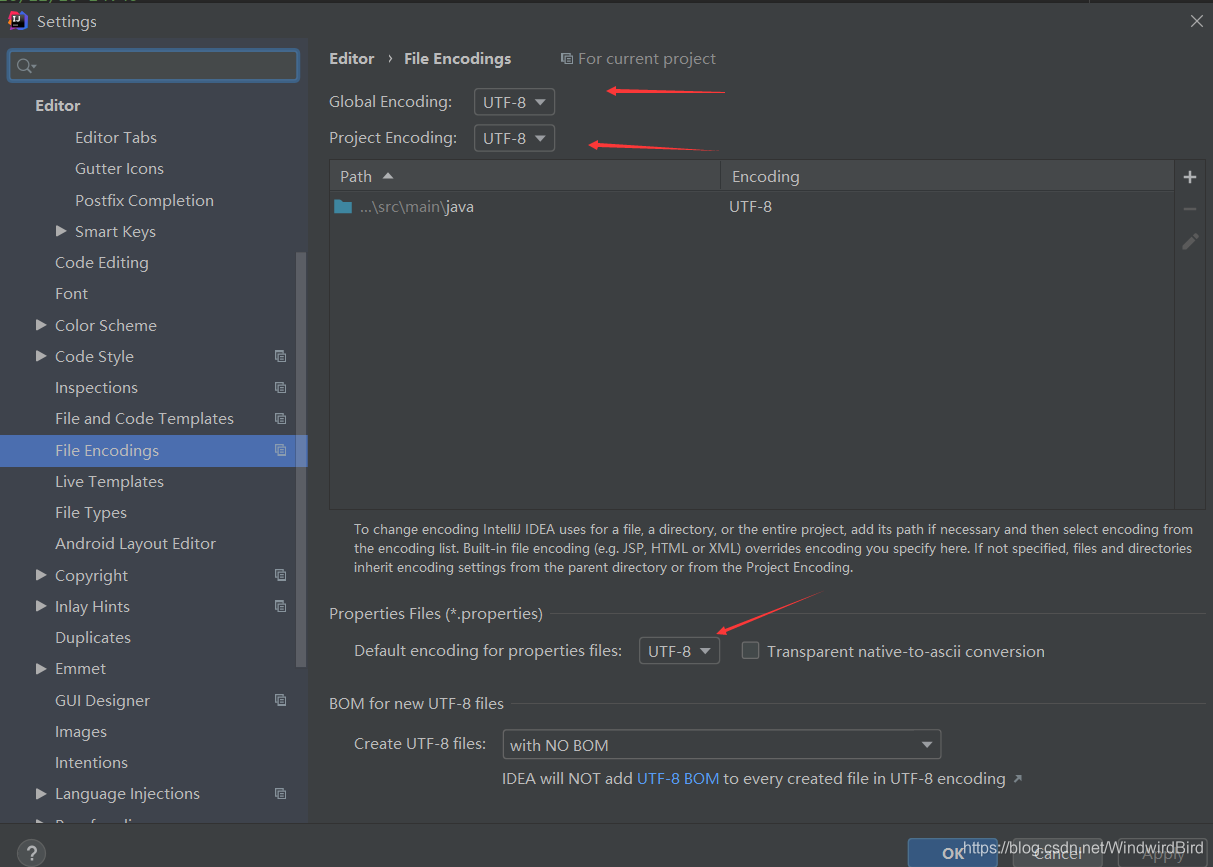Select the ...\src\main\java path row
Viewport: 1213px width, 867px height.
752,207
